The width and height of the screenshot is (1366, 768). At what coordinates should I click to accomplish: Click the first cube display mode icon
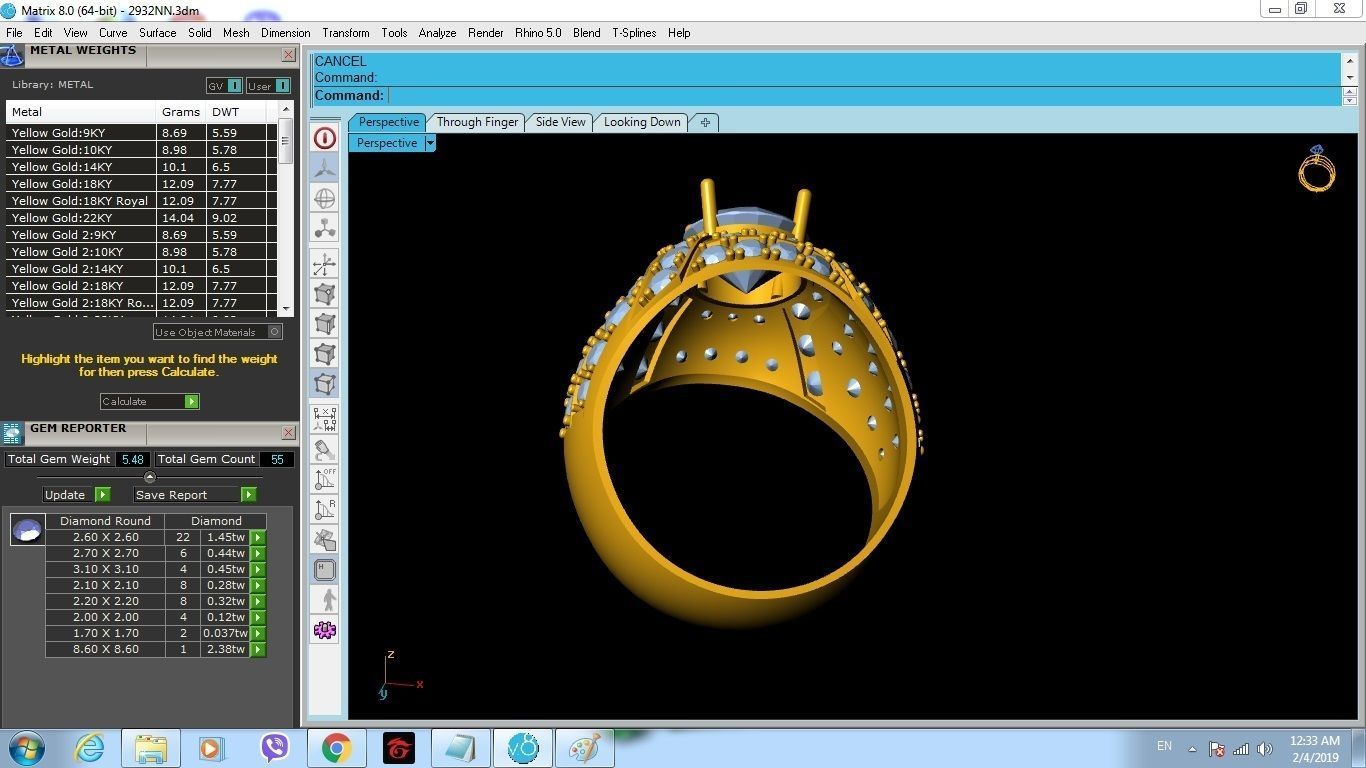(325, 294)
